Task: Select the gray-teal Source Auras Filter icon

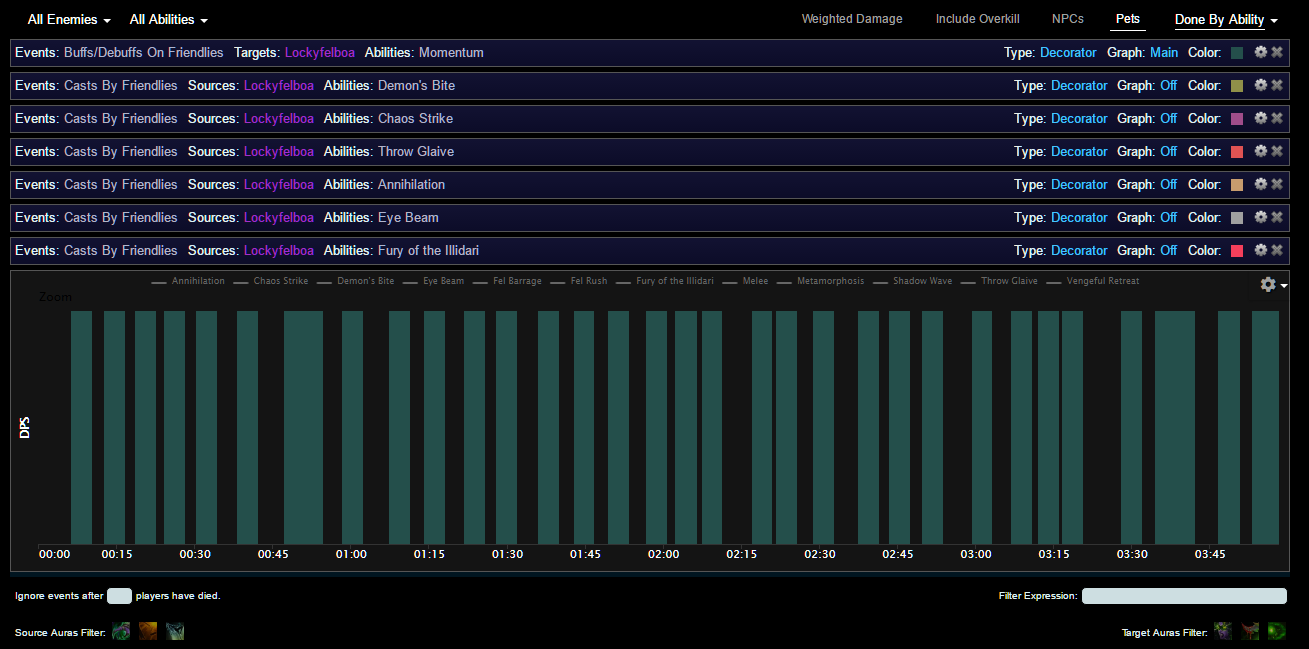Action: [x=175, y=631]
